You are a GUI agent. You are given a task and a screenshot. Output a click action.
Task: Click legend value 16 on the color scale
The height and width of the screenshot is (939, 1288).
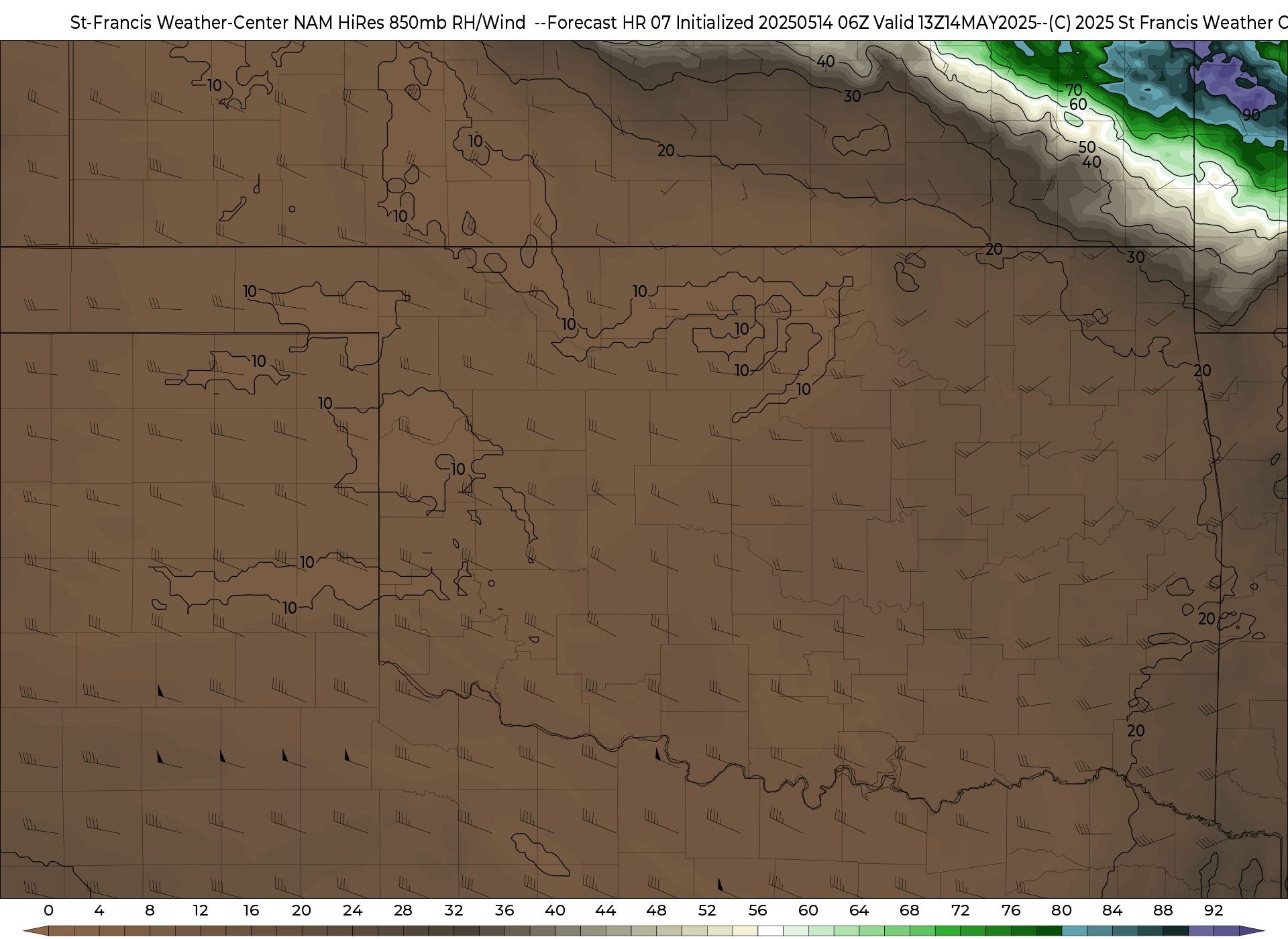(x=251, y=910)
